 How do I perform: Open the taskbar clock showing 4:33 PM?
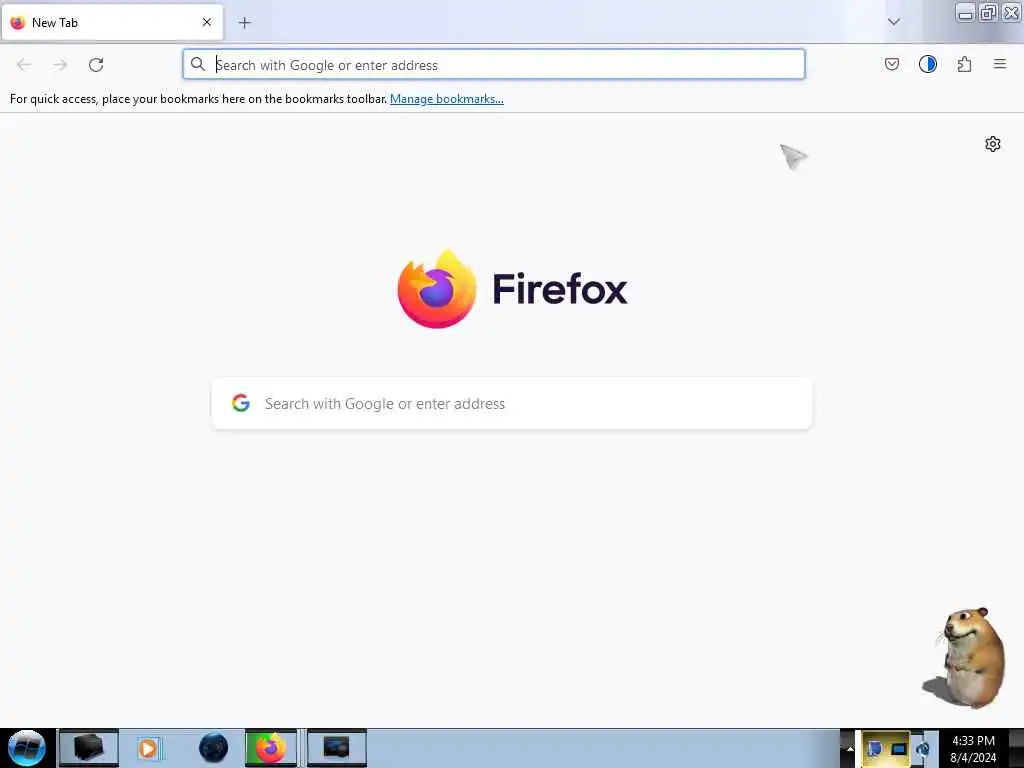(973, 749)
